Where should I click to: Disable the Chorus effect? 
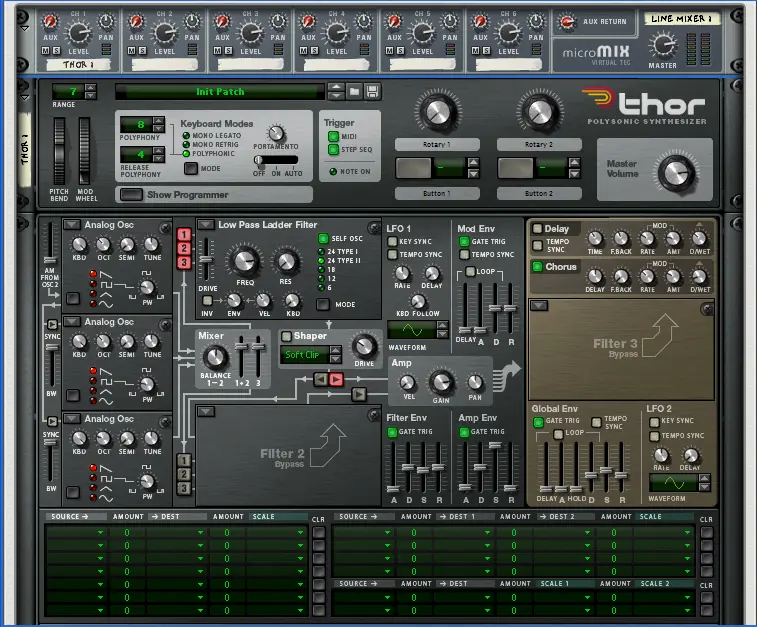[x=537, y=266]
